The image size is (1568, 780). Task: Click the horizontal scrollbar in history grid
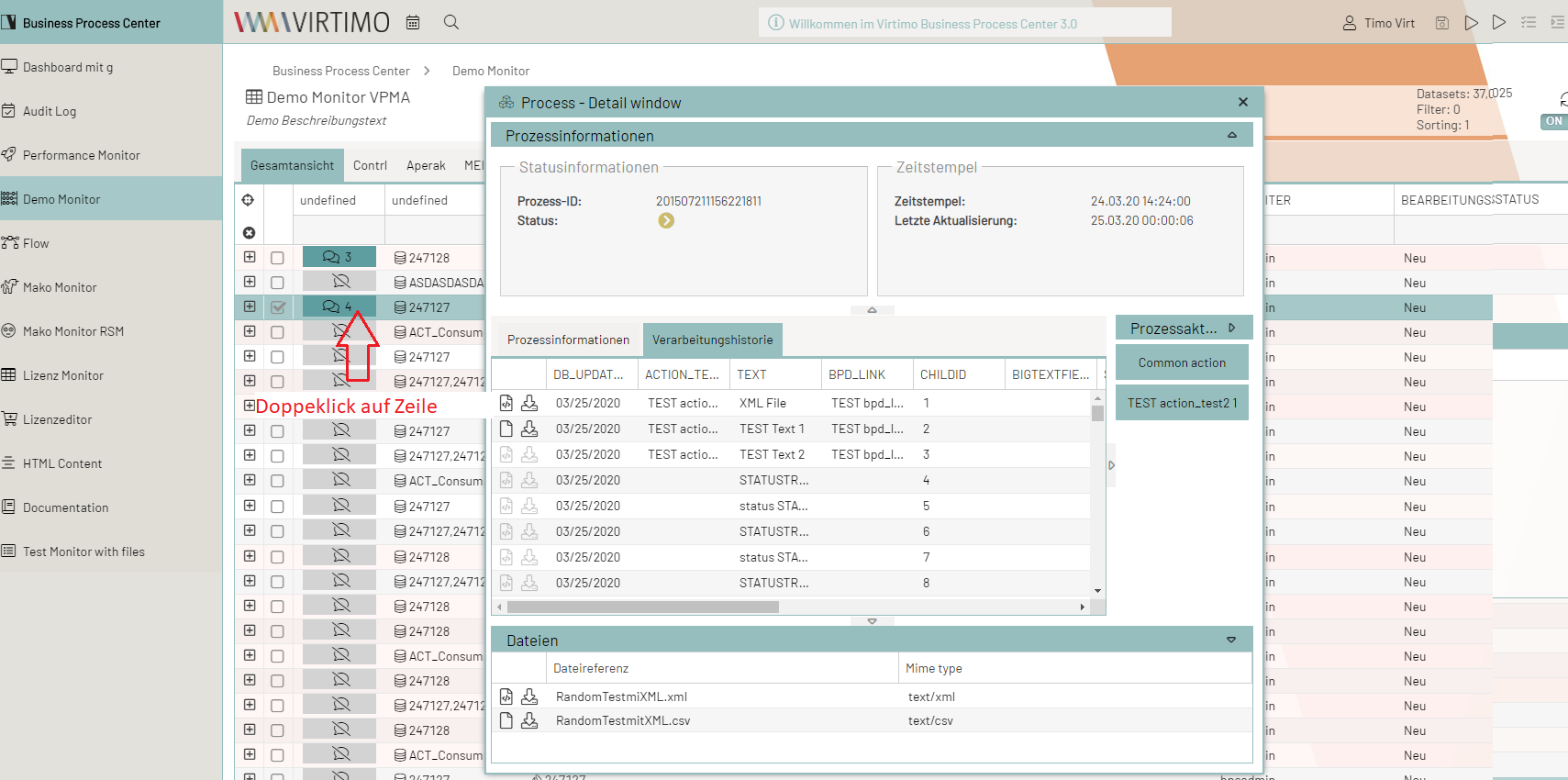click(x=642, y=607)
